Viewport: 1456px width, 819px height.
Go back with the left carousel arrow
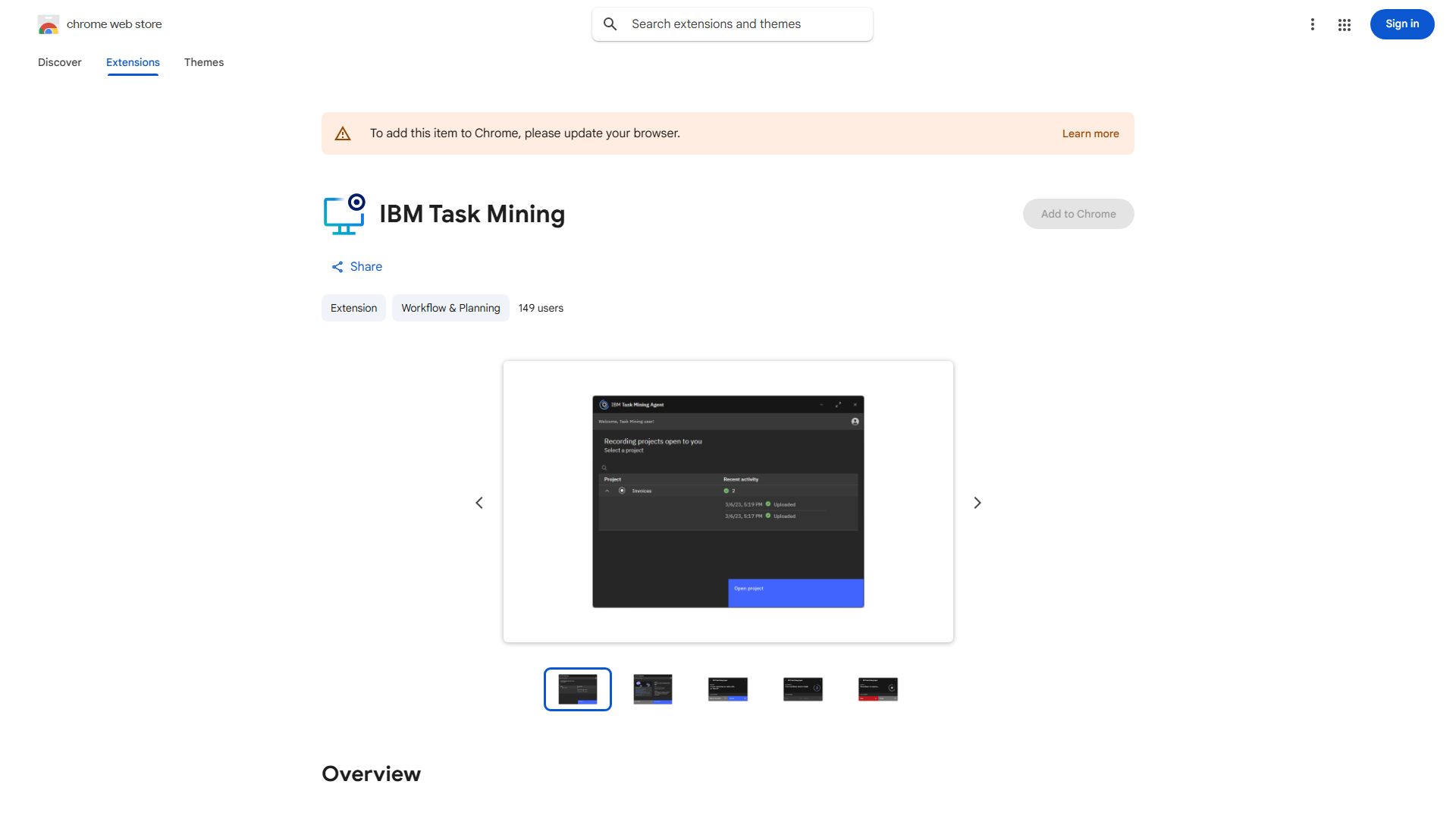click(479, 502)
